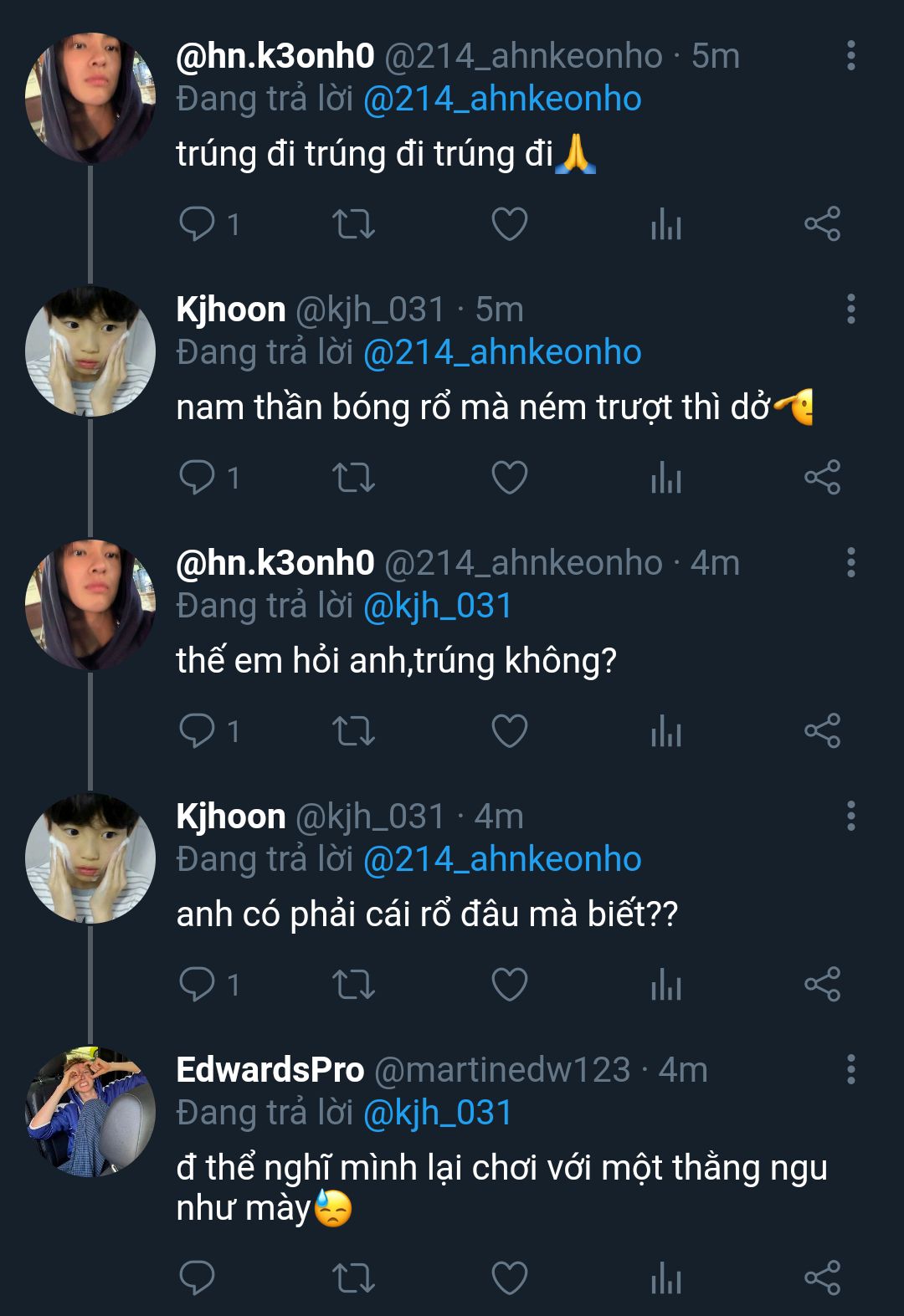
Task: Share EdwardsPro's tweet
Action: [x=822, y=1278]
